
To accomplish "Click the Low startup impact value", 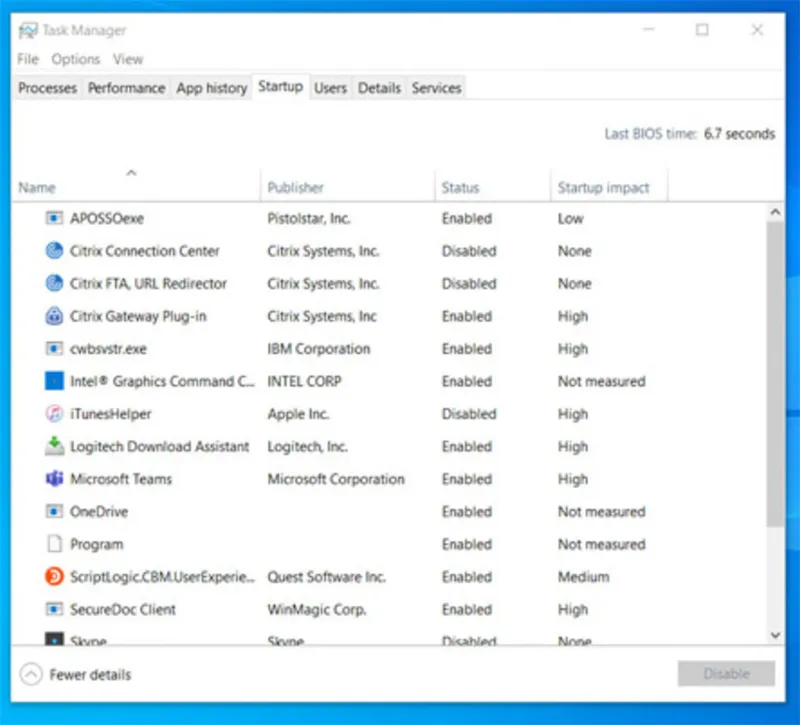I will pyautogui.click(x=570, y=218).
